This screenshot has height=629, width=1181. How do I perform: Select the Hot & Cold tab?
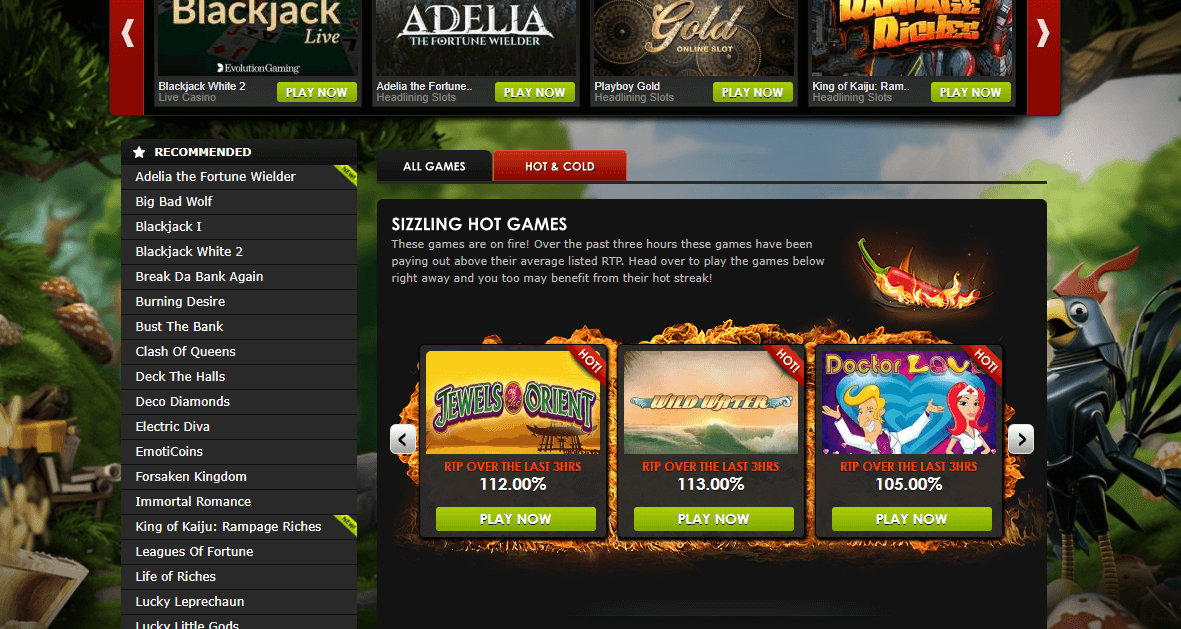[560, 166]
